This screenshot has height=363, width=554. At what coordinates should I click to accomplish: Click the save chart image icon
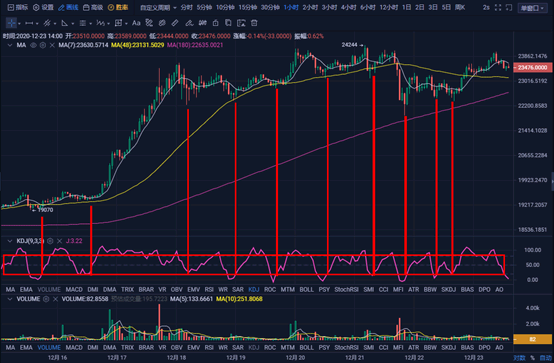pos(241,23)
